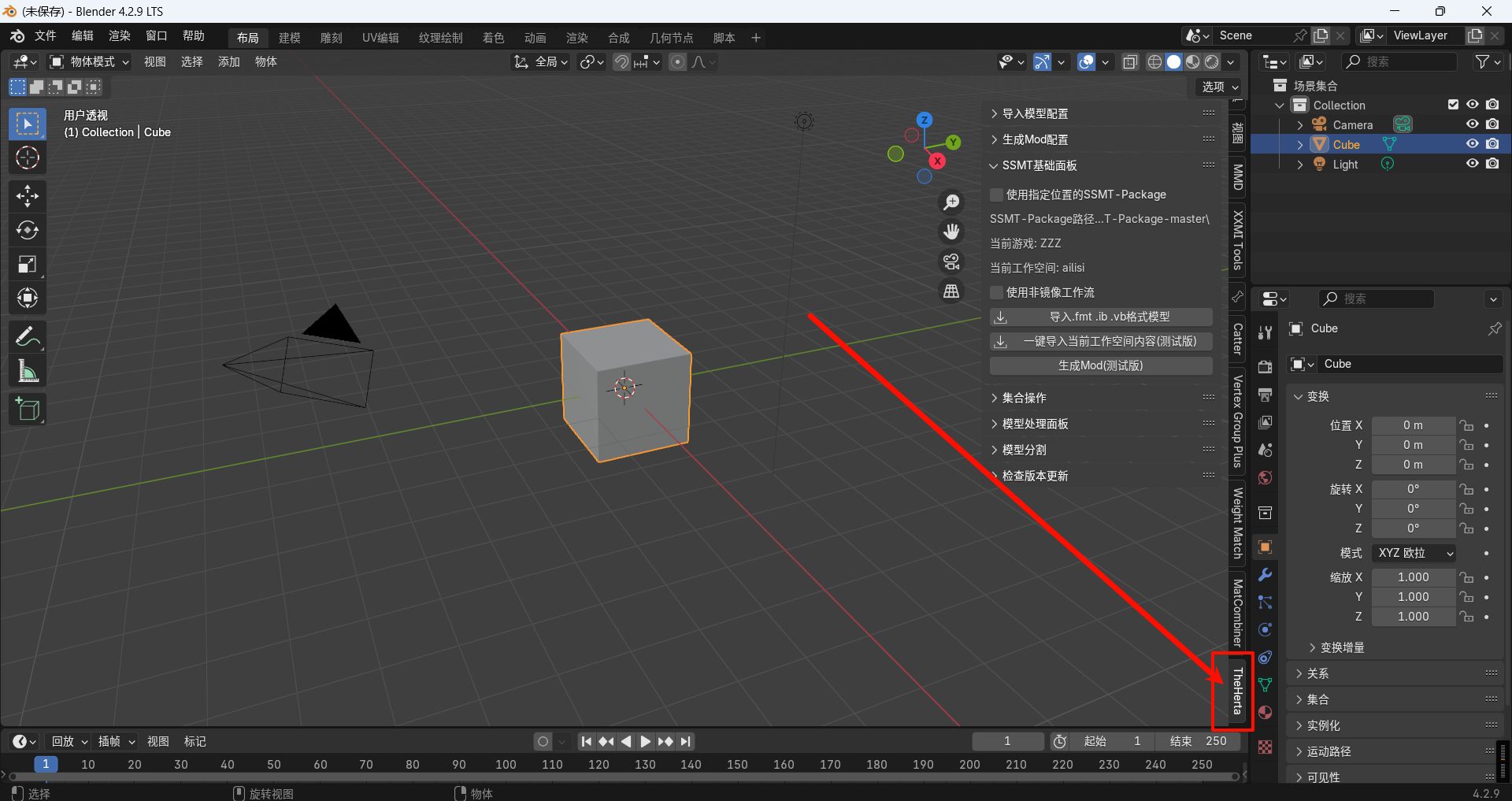Select the Rotate tool
Viewport: 1512px width, 801px height.
28,230
